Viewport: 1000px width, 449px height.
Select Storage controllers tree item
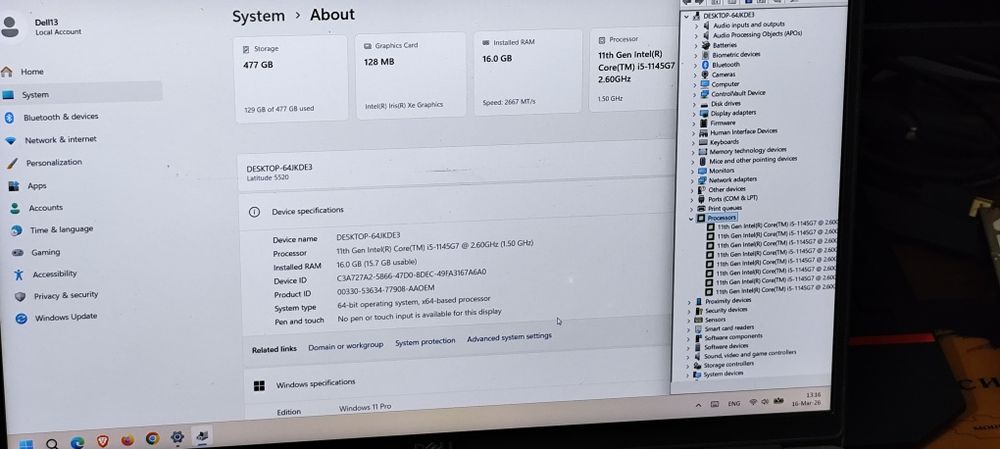click(x=728, y=365)
